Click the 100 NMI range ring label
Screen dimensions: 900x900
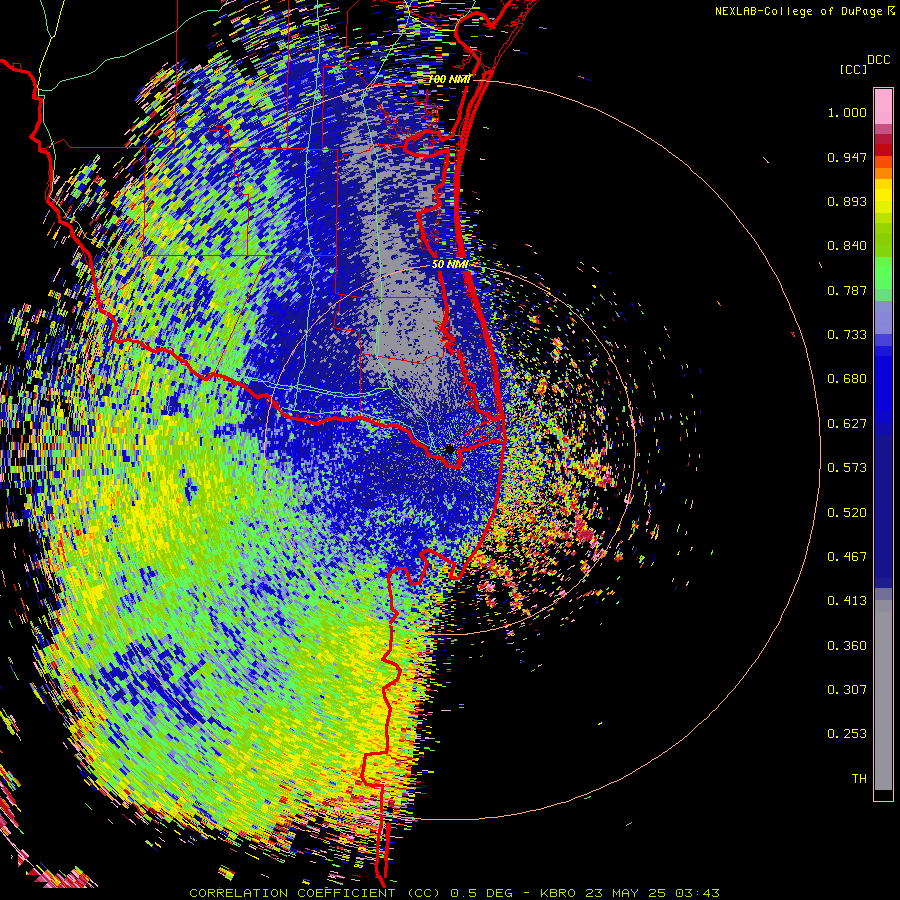(450, 79)
